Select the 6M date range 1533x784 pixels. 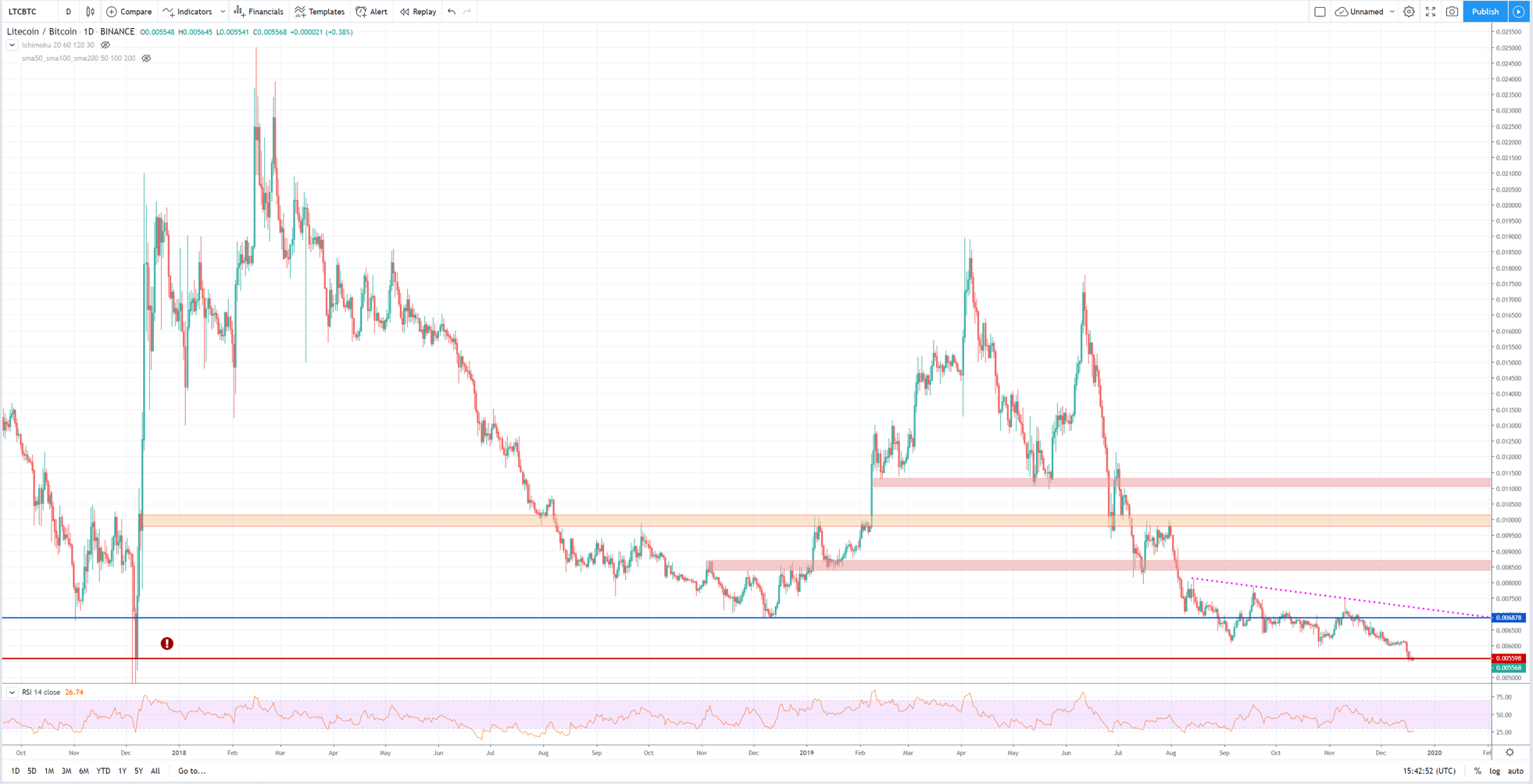pos(84,771)
